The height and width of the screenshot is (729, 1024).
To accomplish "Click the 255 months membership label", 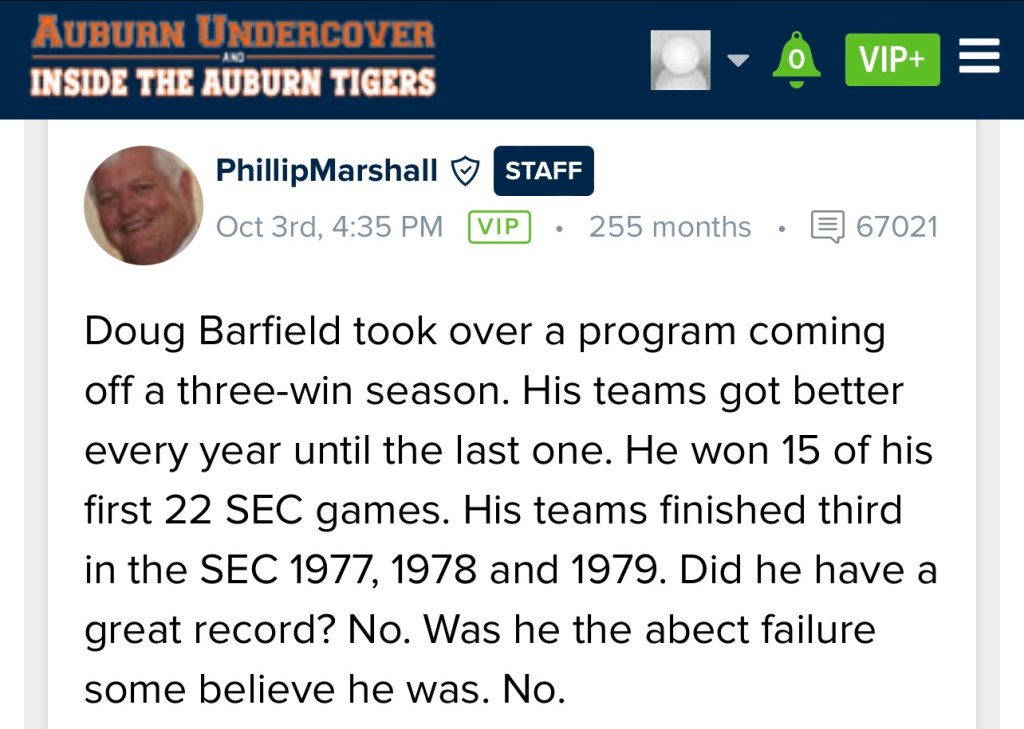I will [x=669, y=227].
